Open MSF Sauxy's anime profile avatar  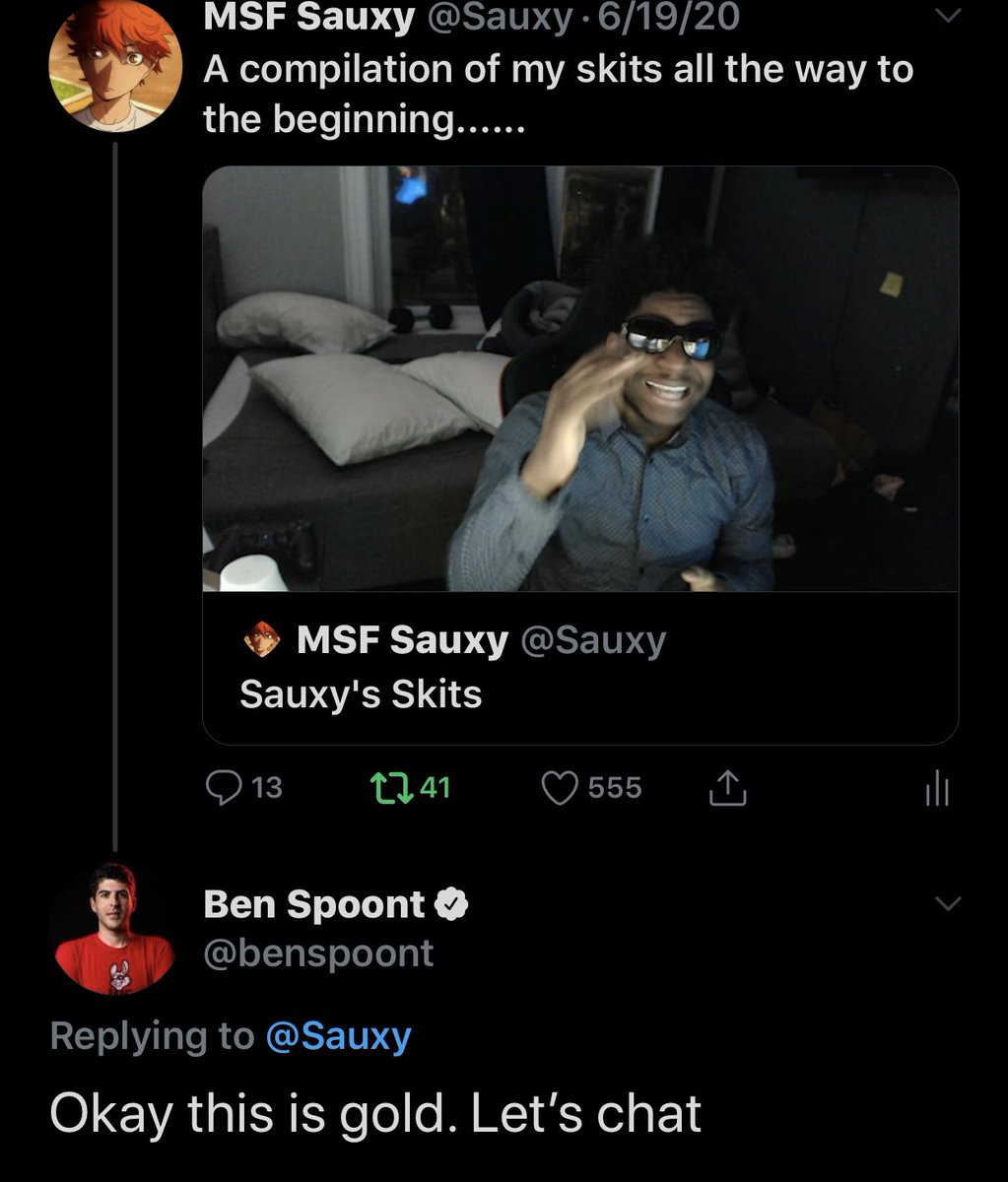coord(114,67)
